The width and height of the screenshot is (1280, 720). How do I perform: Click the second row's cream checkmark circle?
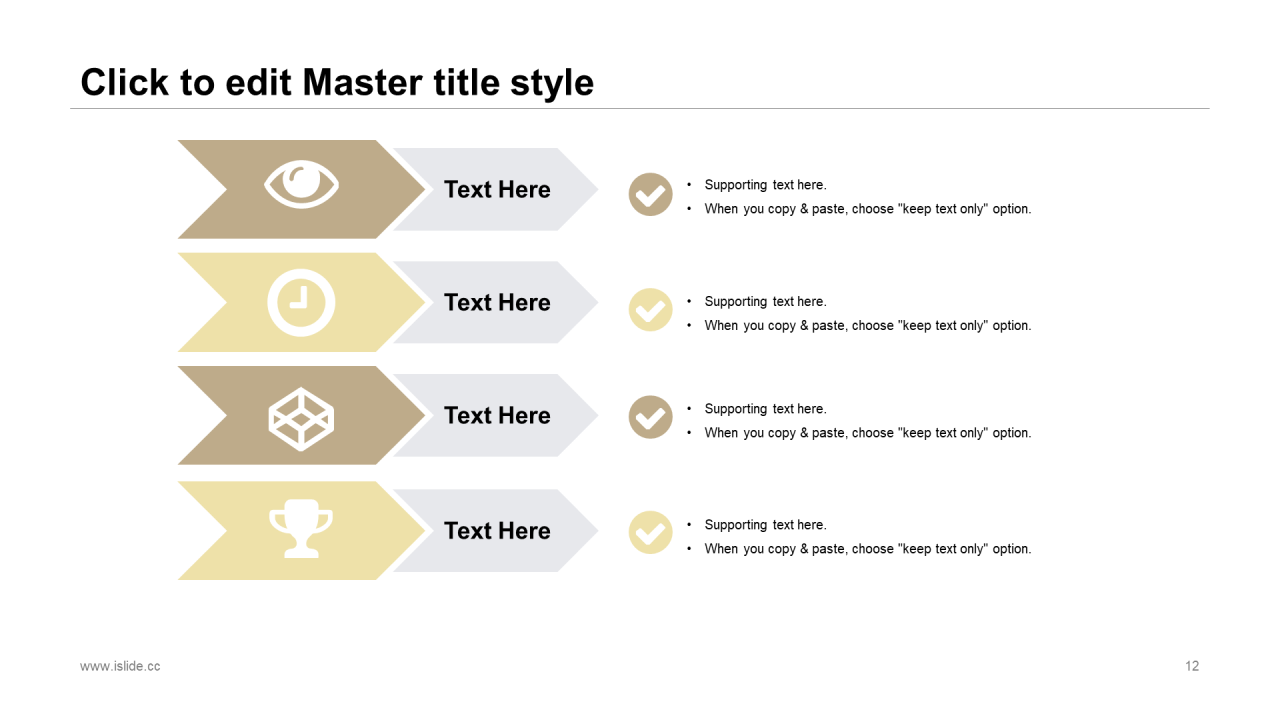(x=650, y=310)
